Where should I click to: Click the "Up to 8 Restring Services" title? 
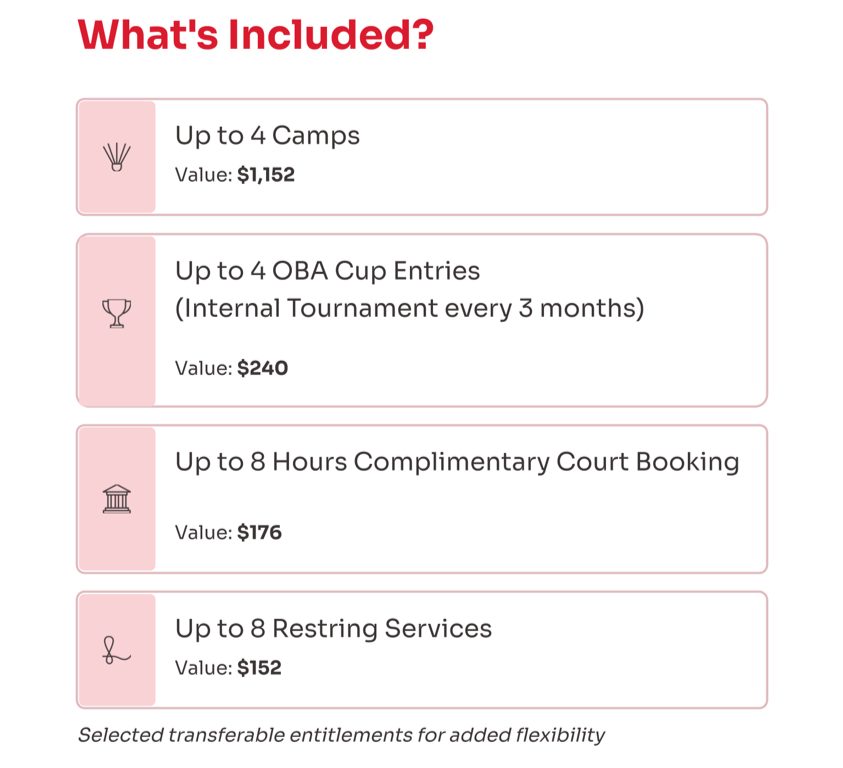tap(333, 628)
